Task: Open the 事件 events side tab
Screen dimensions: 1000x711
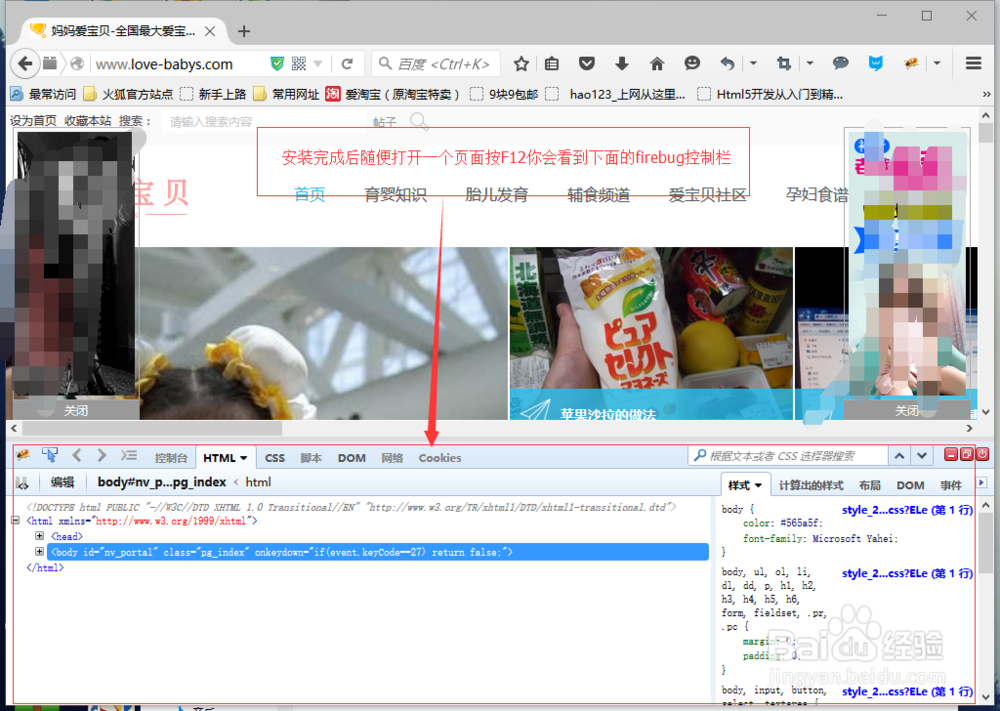Action: tap(950, 485)
